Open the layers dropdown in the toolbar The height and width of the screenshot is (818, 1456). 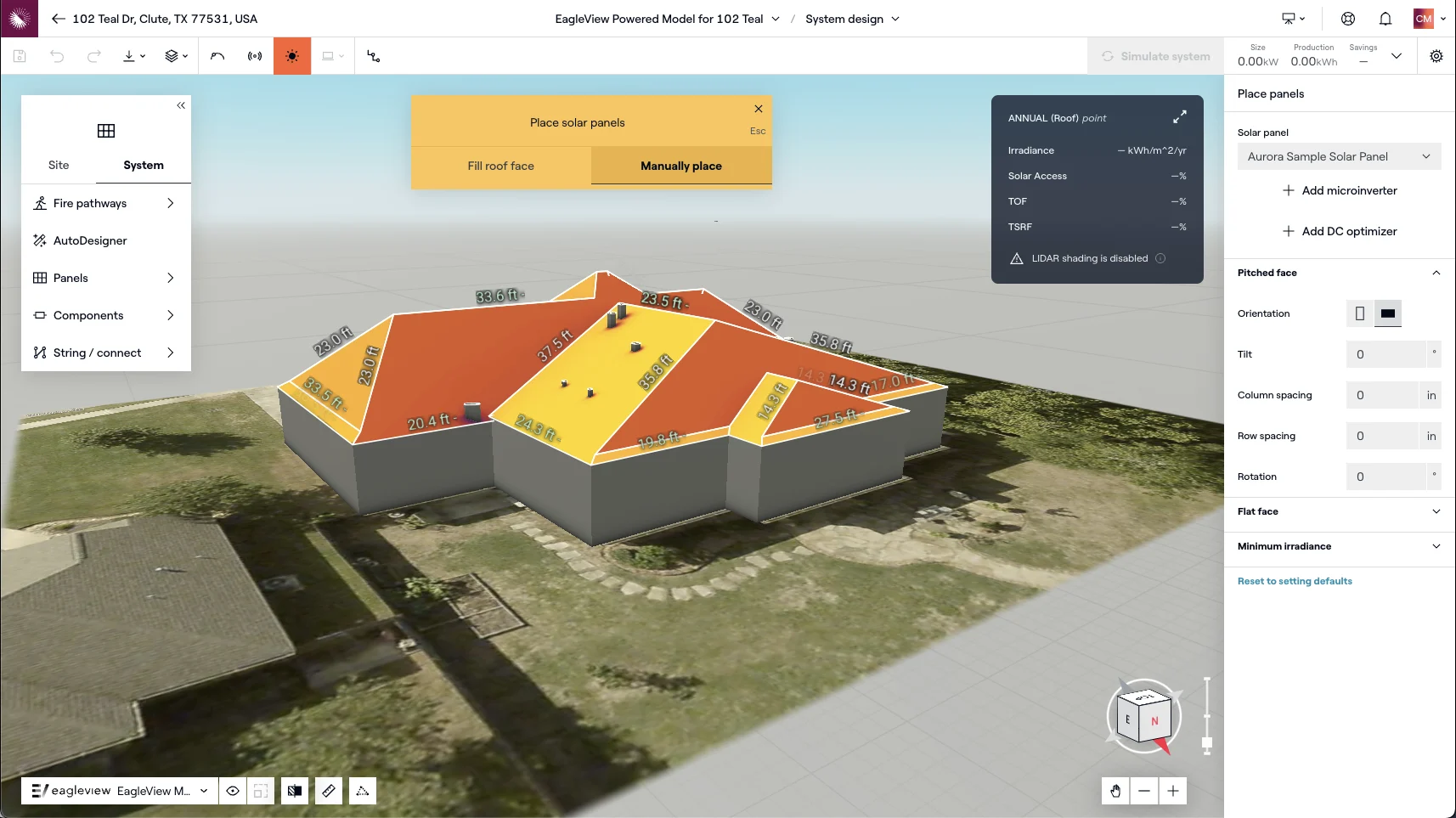[x=176, y=56]
